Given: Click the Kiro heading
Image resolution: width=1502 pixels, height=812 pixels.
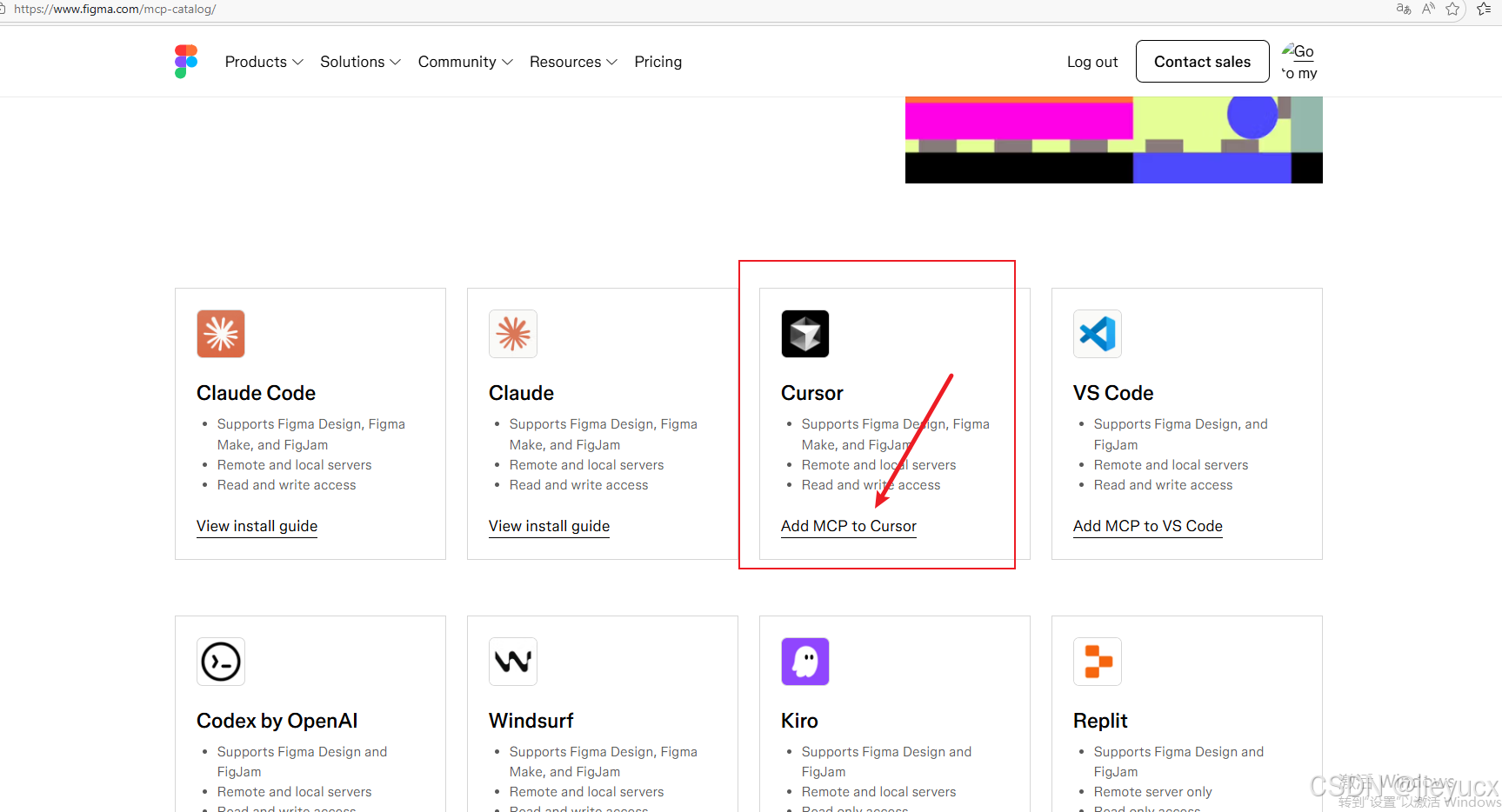Looking at the screenshot, I should (799, 721).
